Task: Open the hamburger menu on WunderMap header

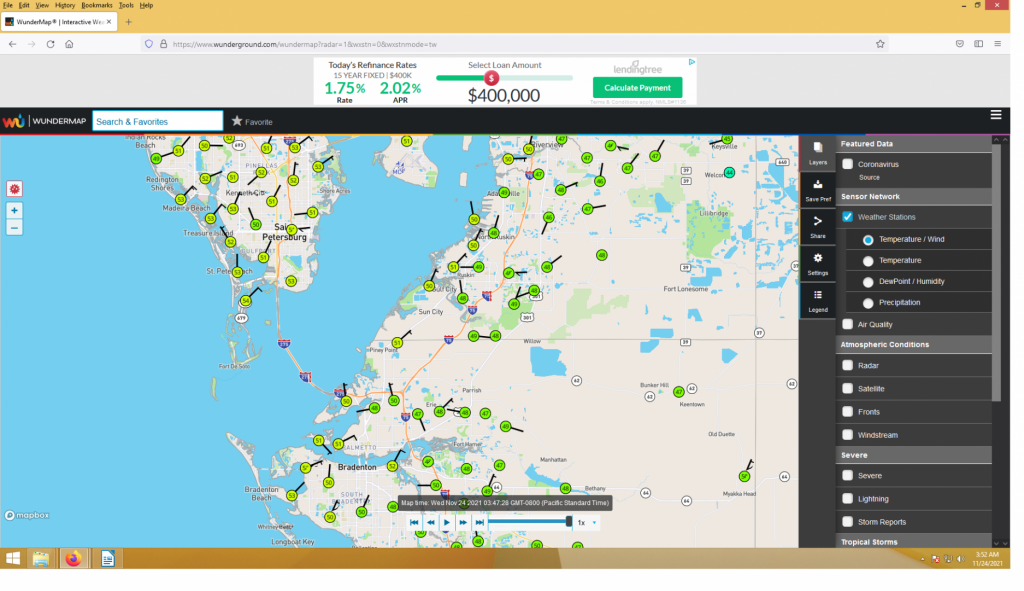Action: tap(996, 115)
